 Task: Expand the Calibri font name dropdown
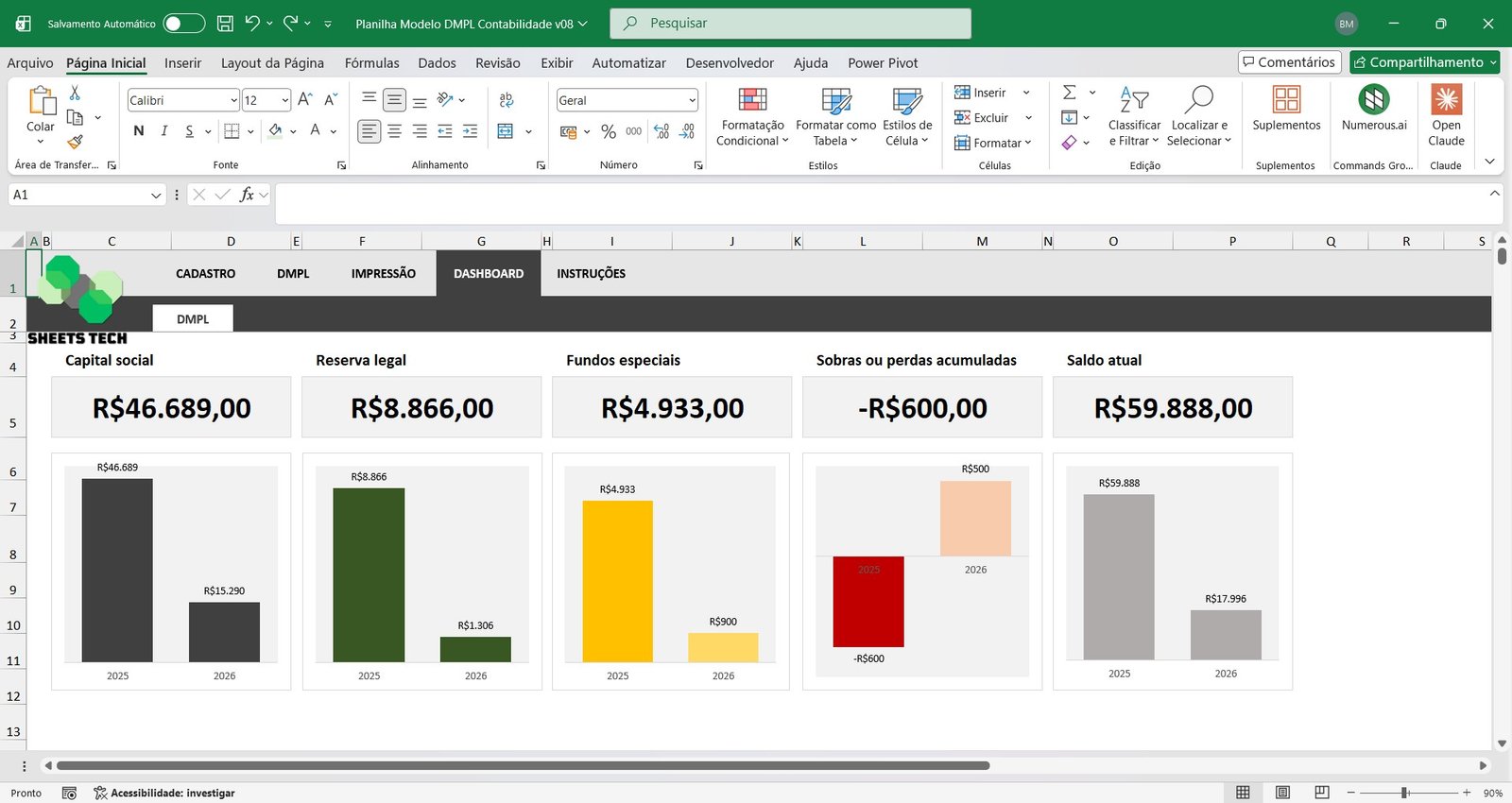coord(233,100)
